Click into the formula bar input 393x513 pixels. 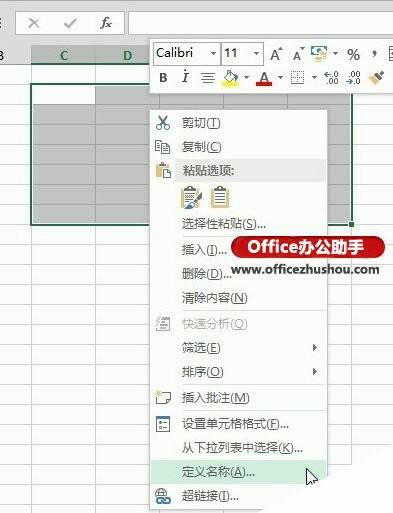click(261, 23)
